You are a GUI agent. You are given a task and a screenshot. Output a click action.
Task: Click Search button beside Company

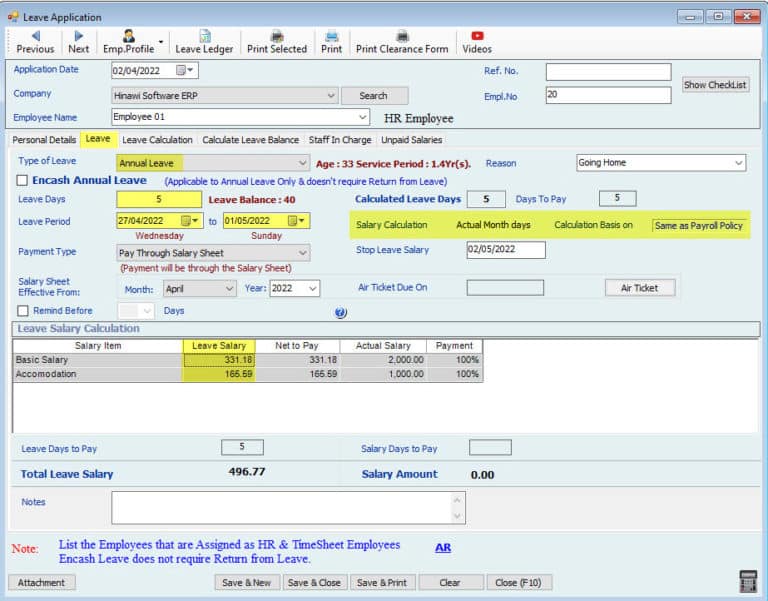[374, 96]
